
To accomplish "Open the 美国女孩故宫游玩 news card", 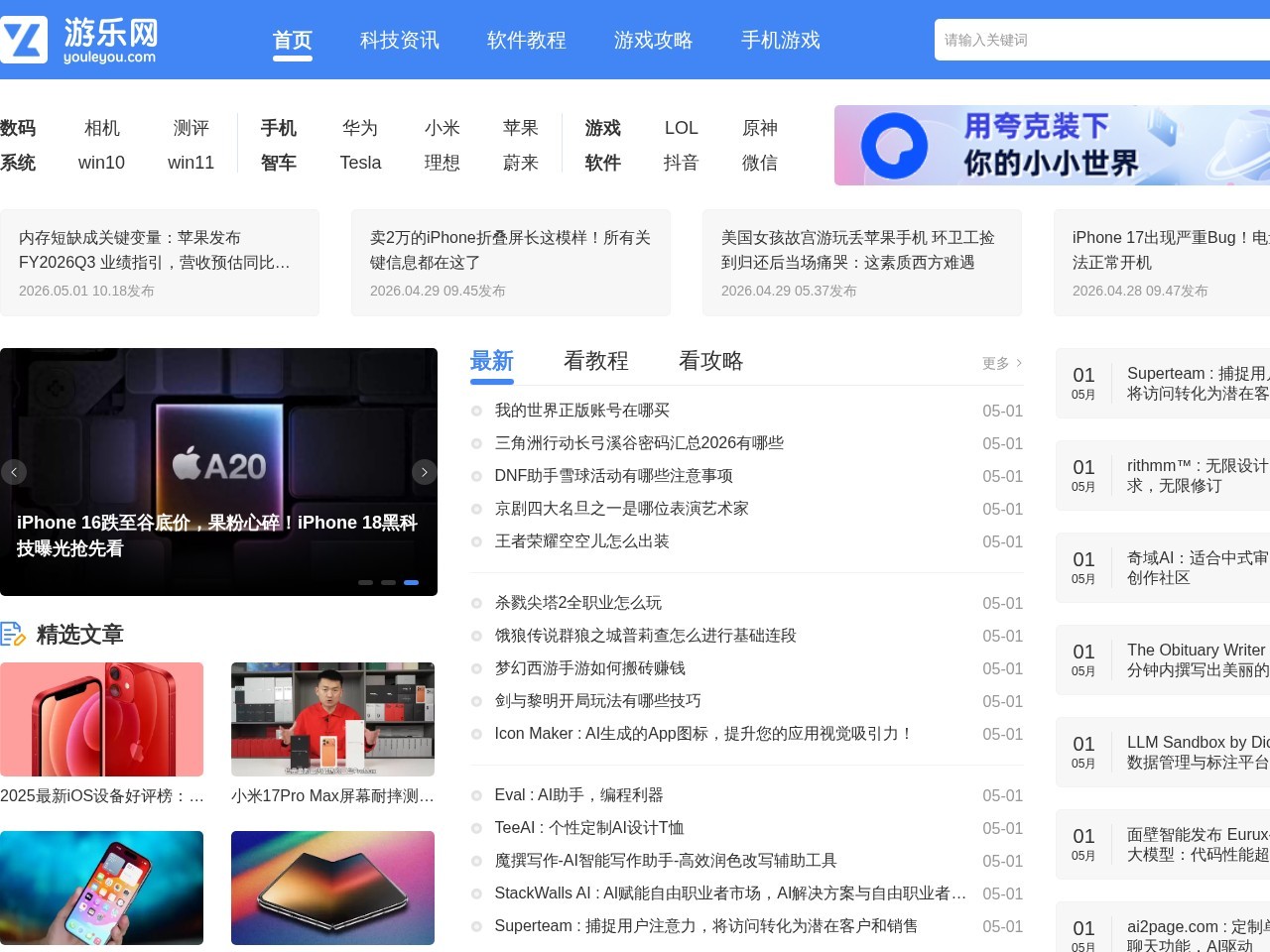I will pyautogui.click(x=862, y=263).
